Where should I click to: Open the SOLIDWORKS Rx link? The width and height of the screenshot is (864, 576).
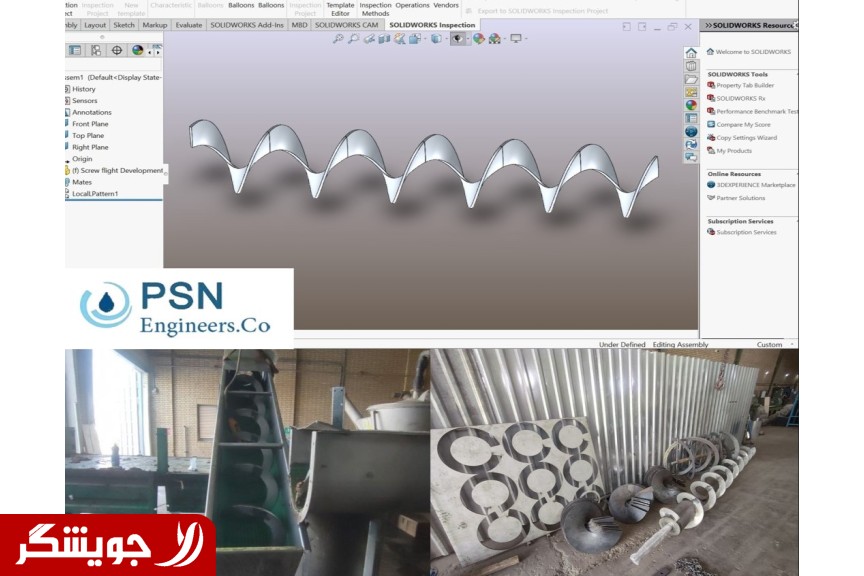pos(737,99)
